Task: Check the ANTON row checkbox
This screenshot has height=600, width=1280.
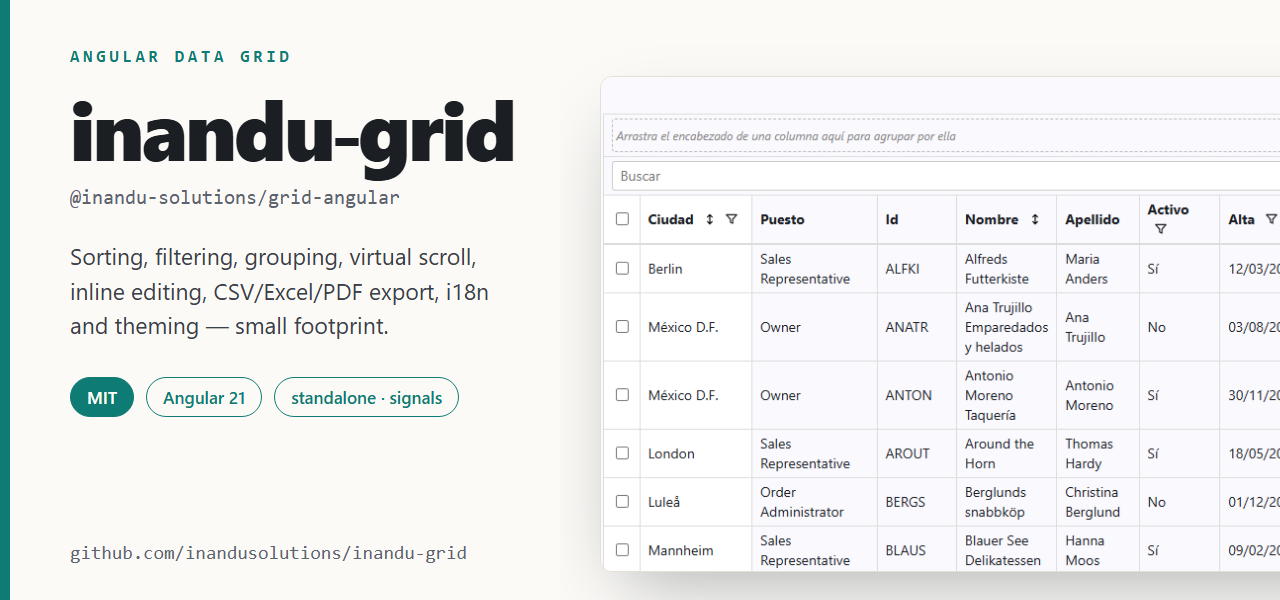Action: click(x=622, y=394)
